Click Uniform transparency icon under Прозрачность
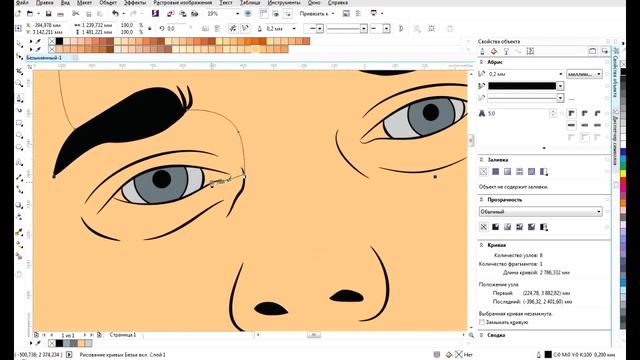The image size is (640, 360). click(496, 227)
